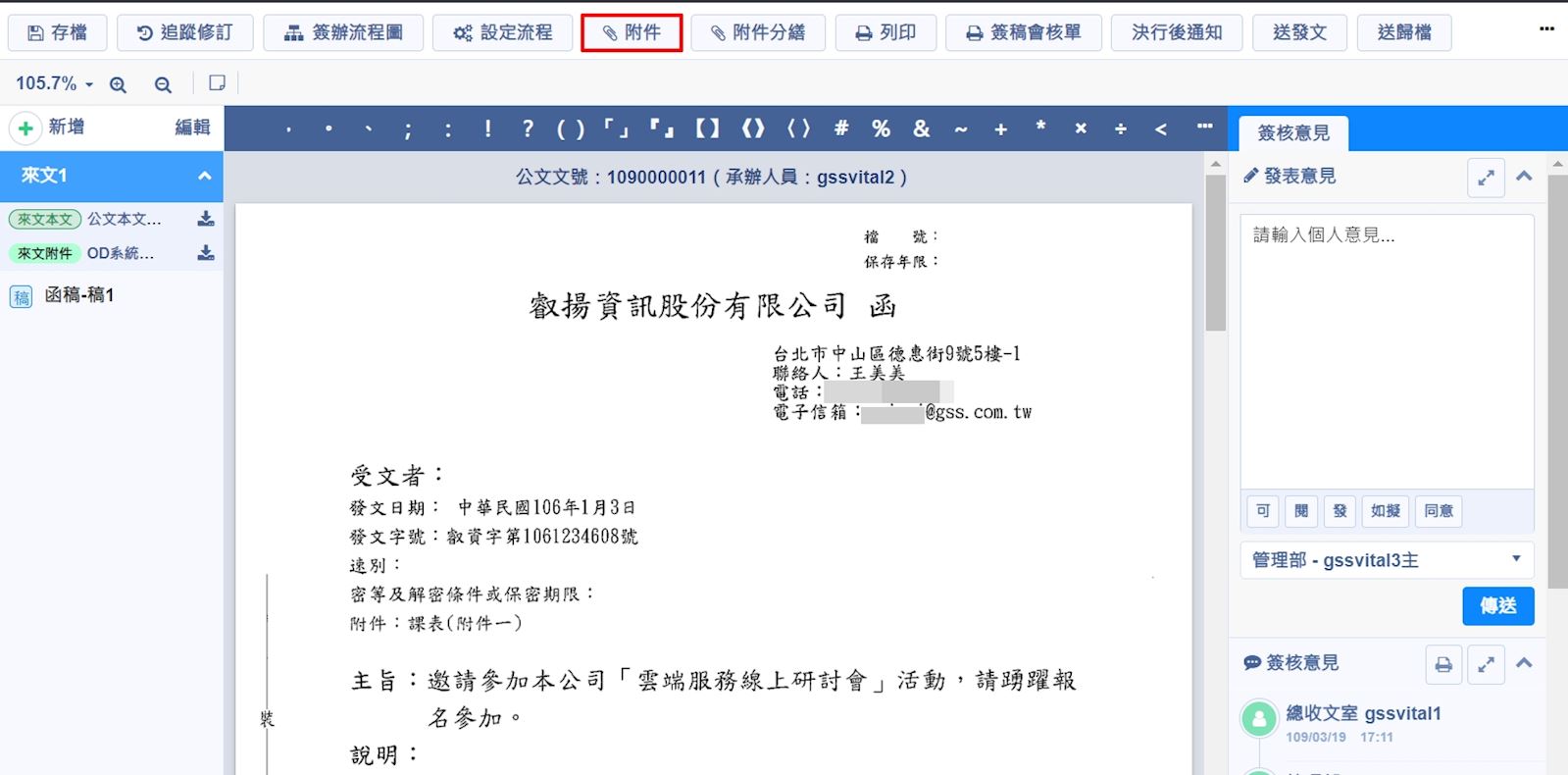Insert quick phrase 閱
Viewport: 1568px width, 775px height.
point(1301,511)
